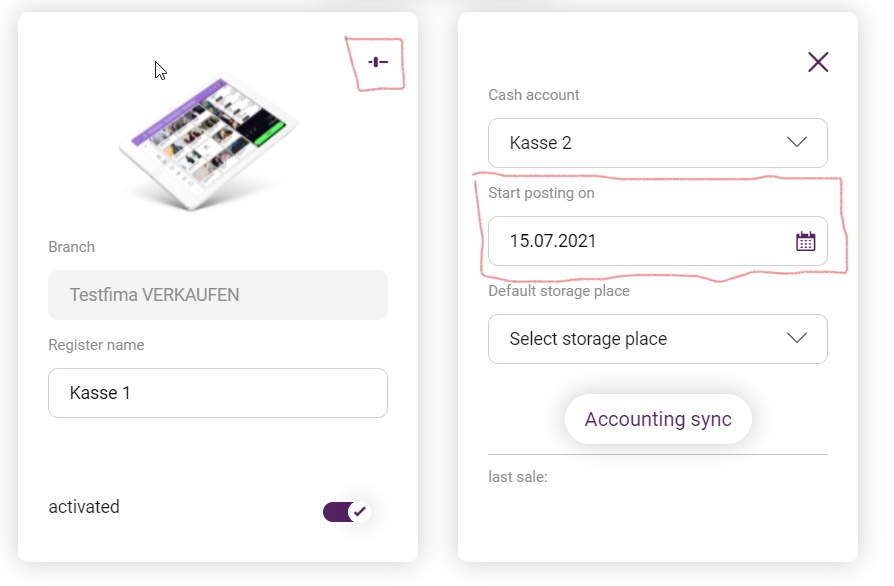Click the tablet register image
The image size is (894, 586).
(208, 143)
